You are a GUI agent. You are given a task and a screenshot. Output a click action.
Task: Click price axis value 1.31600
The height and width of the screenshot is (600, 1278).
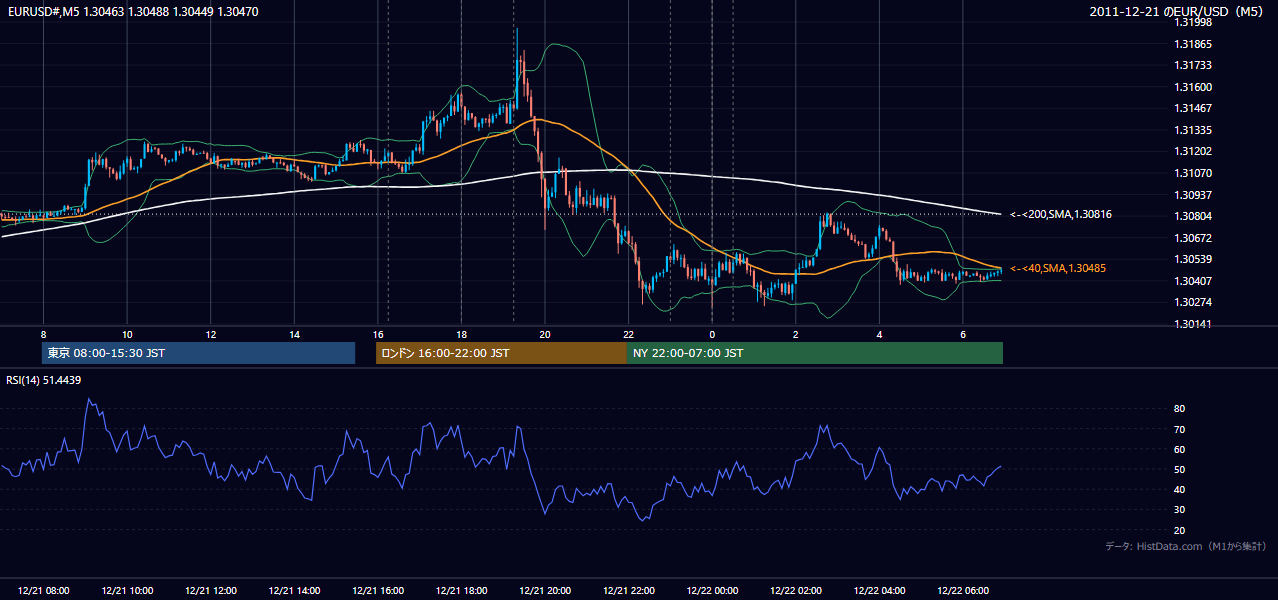point(1193,87)
